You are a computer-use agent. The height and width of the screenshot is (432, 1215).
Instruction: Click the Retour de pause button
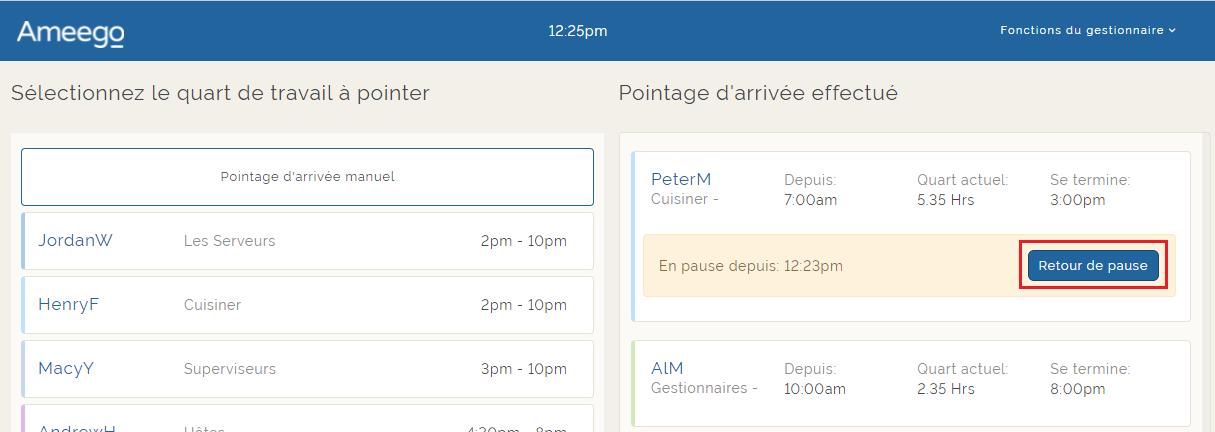(1093, 266)
